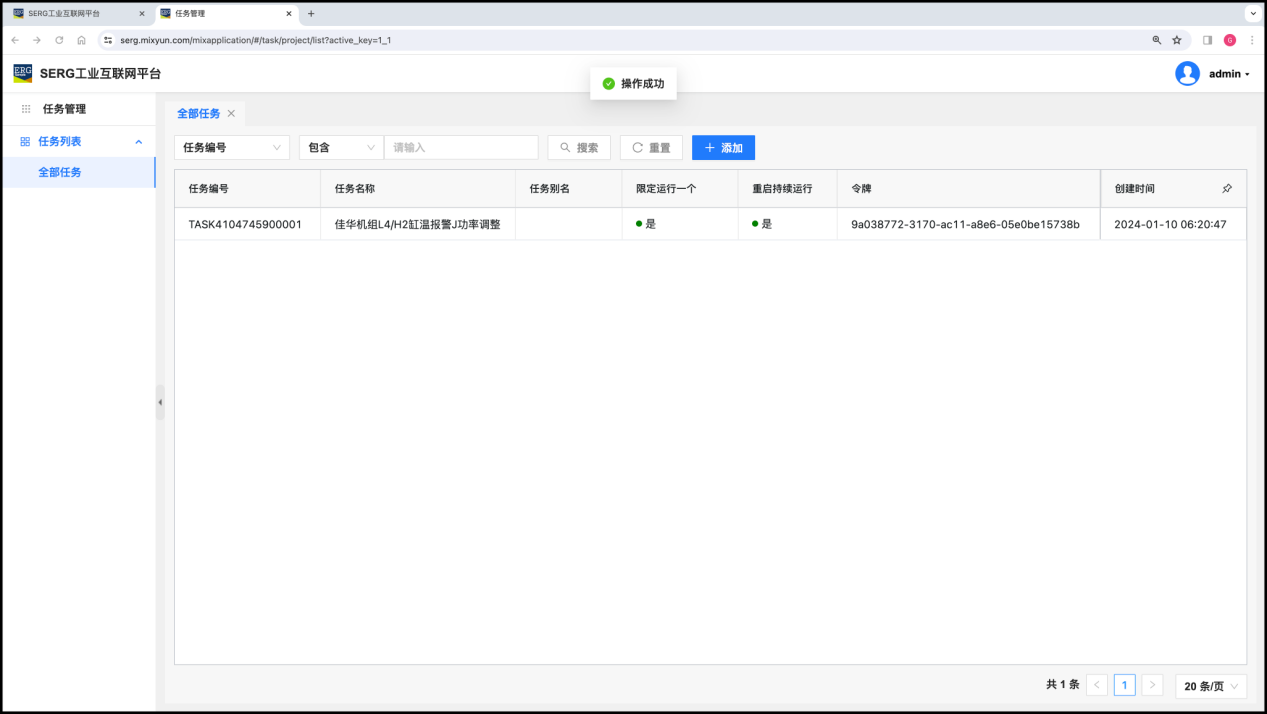Close the 全部任务 tab
Screen dimensions: 1267x714
coord(231,114)
